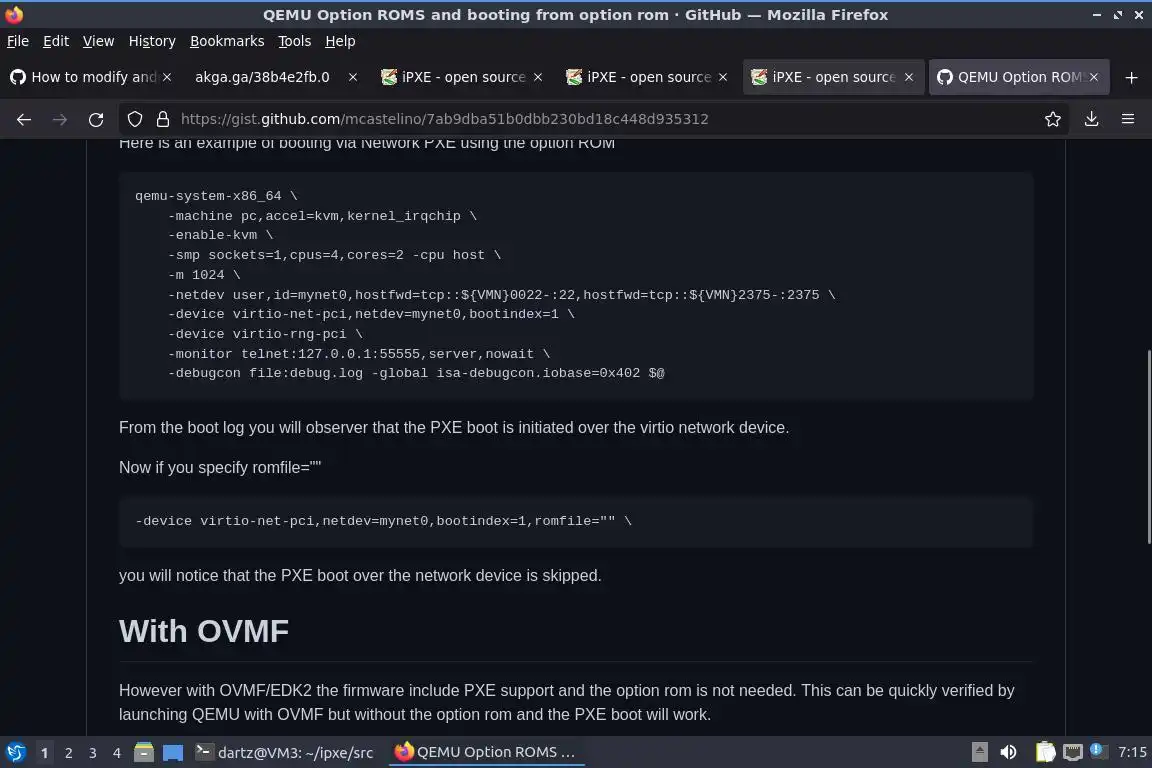Click the '-machine pc,accel=kvm' code line

point(323,216)
